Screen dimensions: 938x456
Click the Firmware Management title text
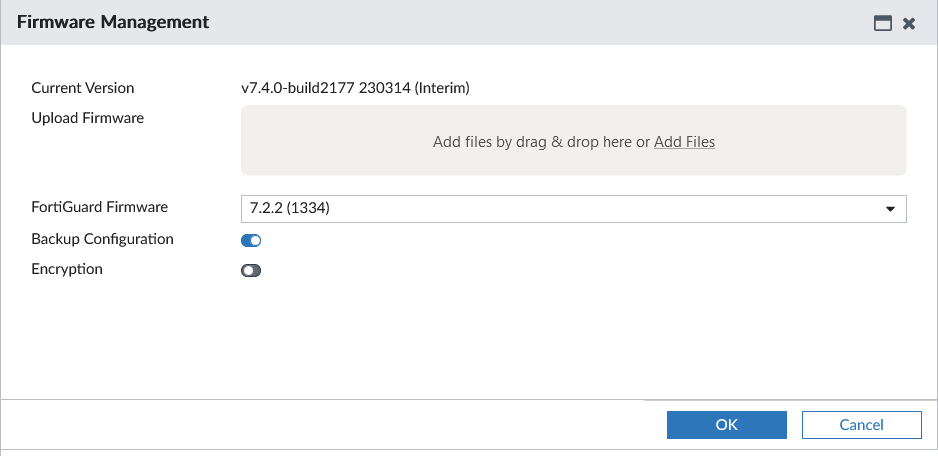[113, 22]
